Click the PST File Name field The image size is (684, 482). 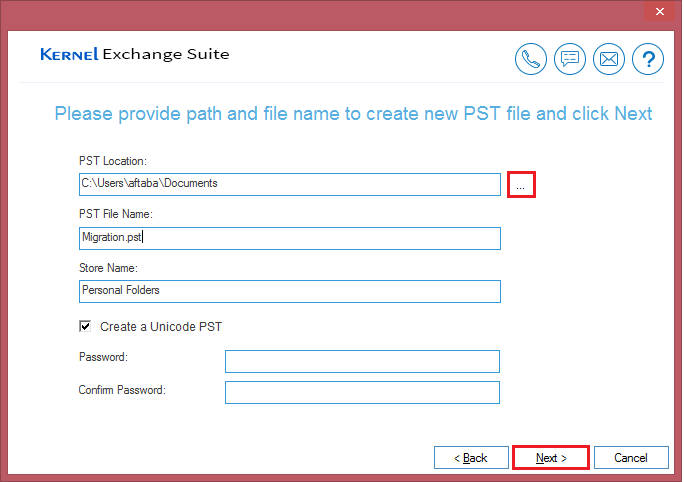(x=290, y=238)
